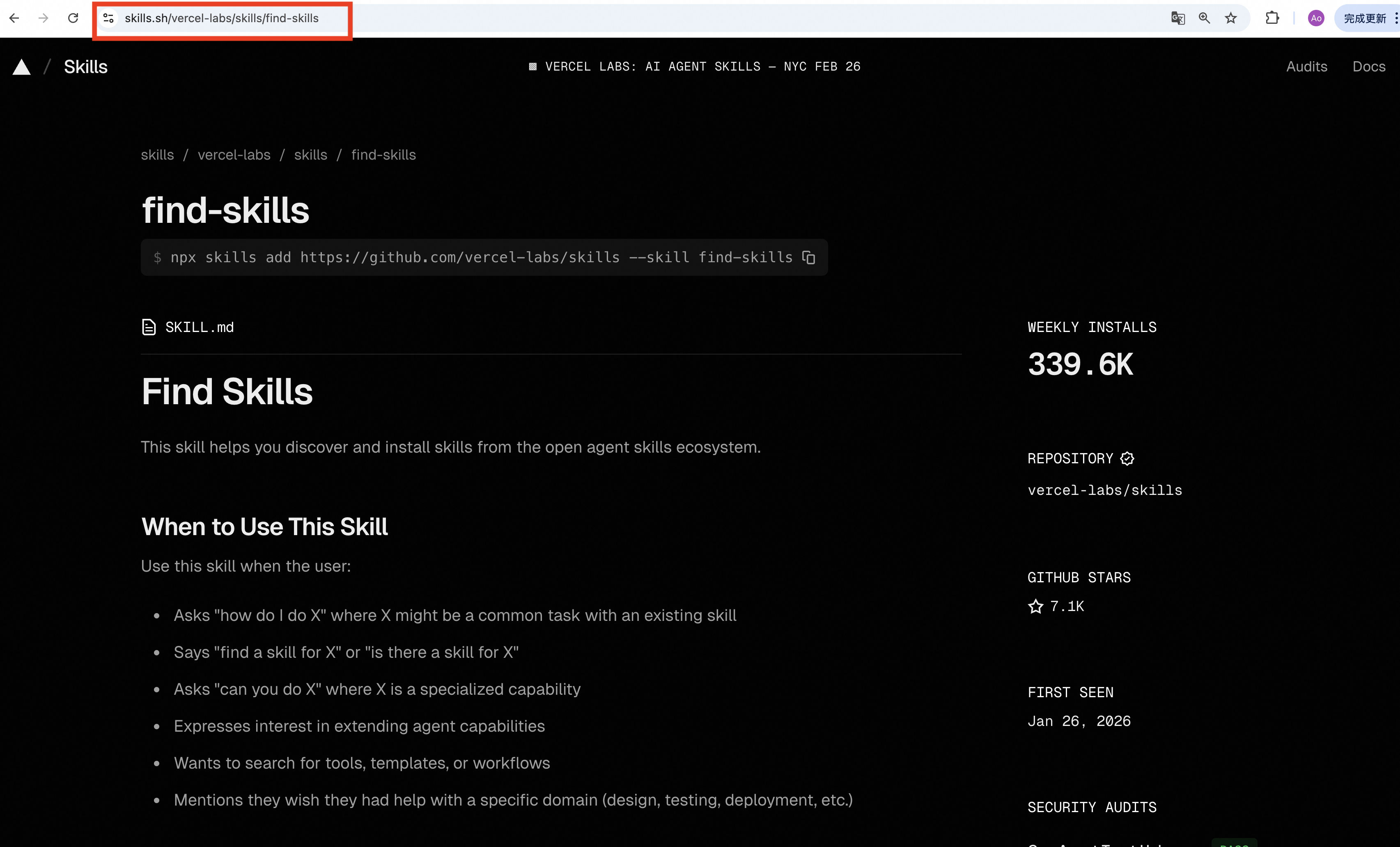Click the verified badge next to REPOSITORY
The width and height of the screenshot is (1400, 847).
click(1127, 458)
